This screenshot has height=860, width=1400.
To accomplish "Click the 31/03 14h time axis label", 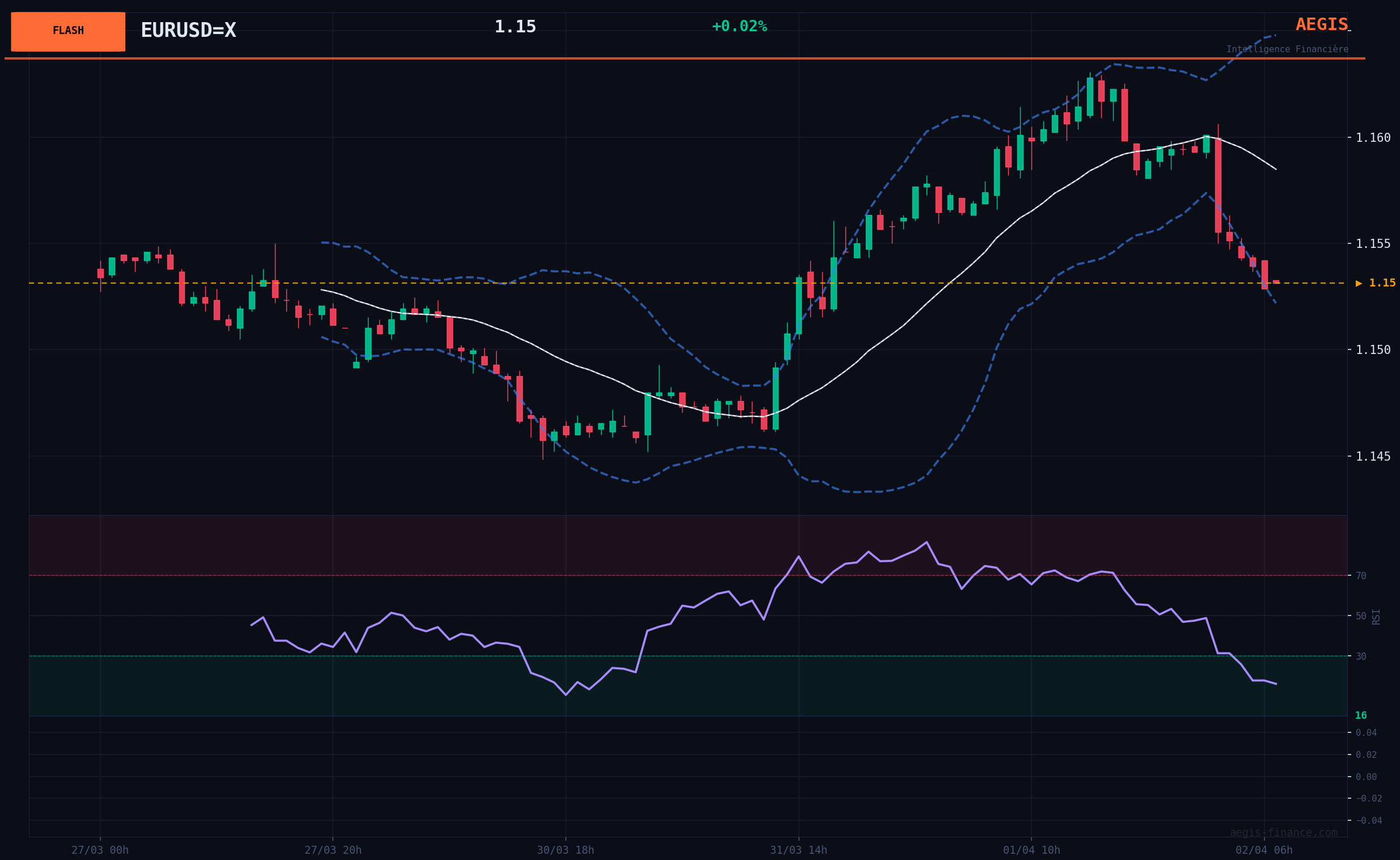I will (798, 850).
